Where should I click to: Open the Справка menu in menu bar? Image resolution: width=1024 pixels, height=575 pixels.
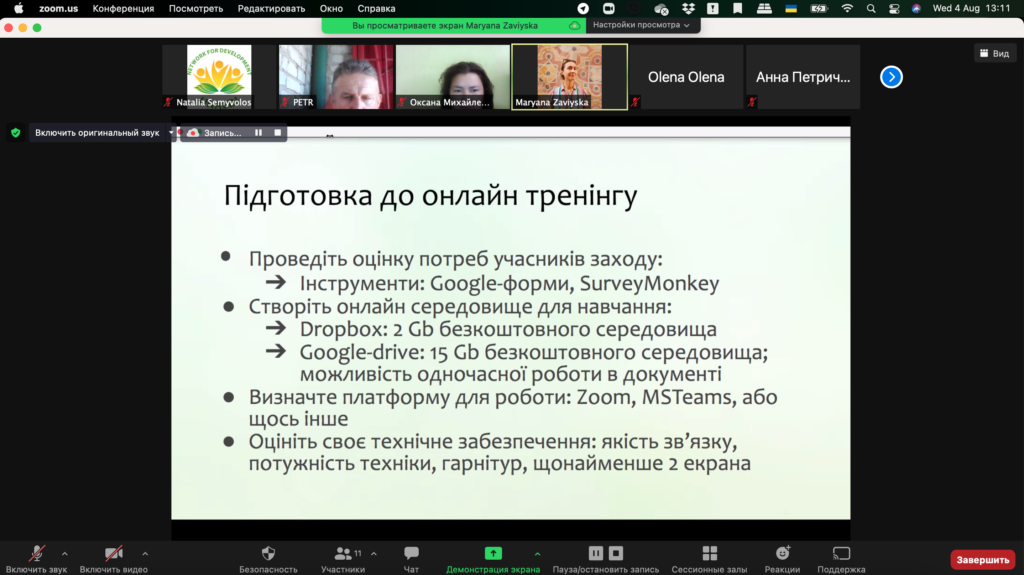[x=376, y=8]
